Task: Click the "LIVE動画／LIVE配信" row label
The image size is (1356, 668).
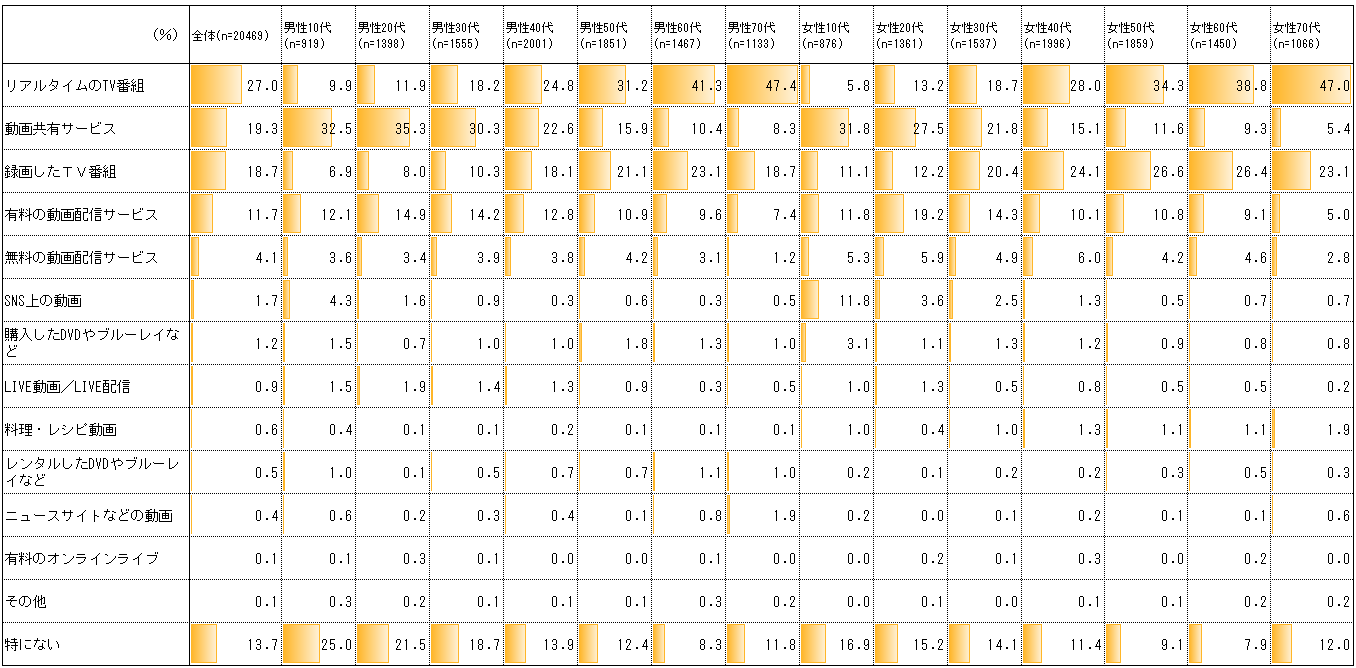Action: (67, 387)
